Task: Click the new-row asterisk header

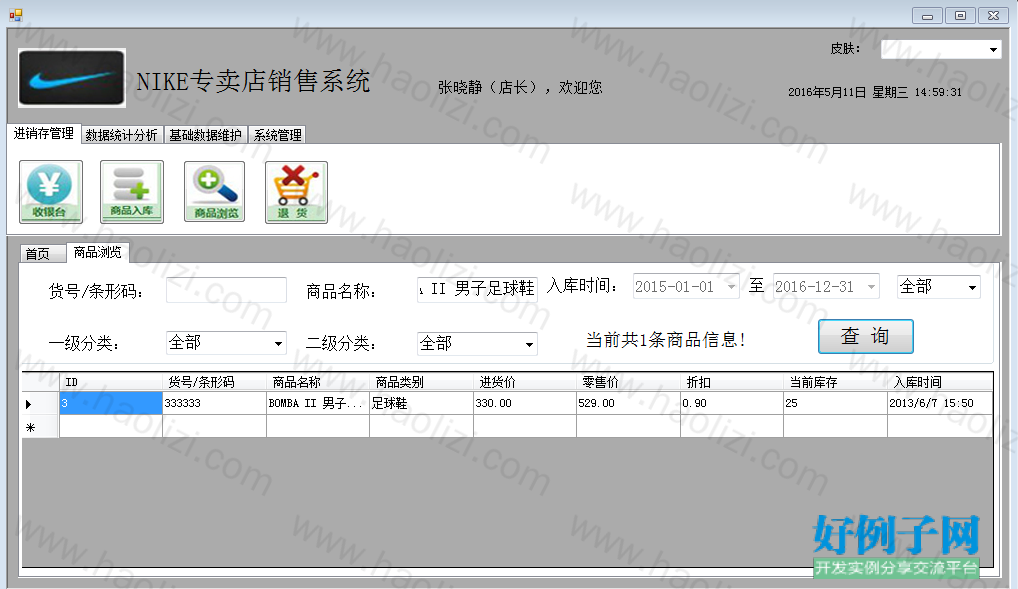Action: tap(40, 427)
